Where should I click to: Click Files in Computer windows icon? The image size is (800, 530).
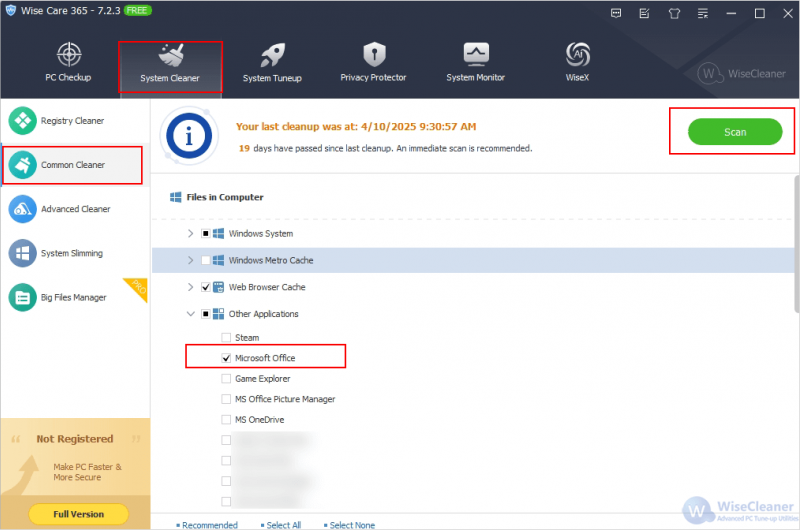pyautogui.click(x=176, y=197)
